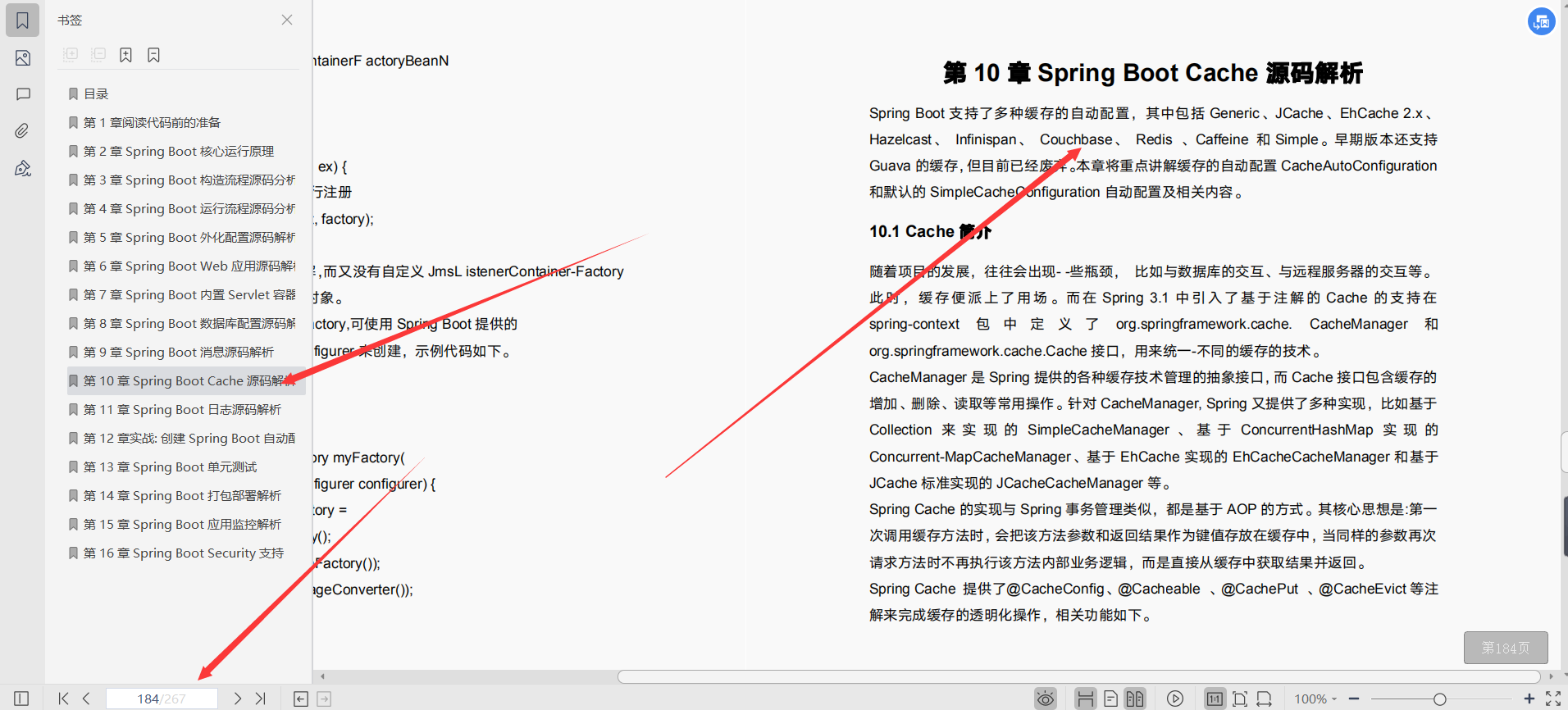Click the add bookmark icon

point(125,55)
